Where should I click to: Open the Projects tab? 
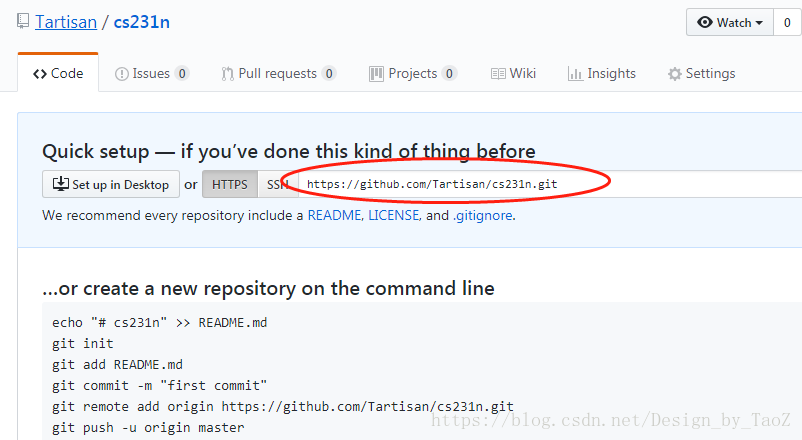pyautogui.click(x=413, y=73)
